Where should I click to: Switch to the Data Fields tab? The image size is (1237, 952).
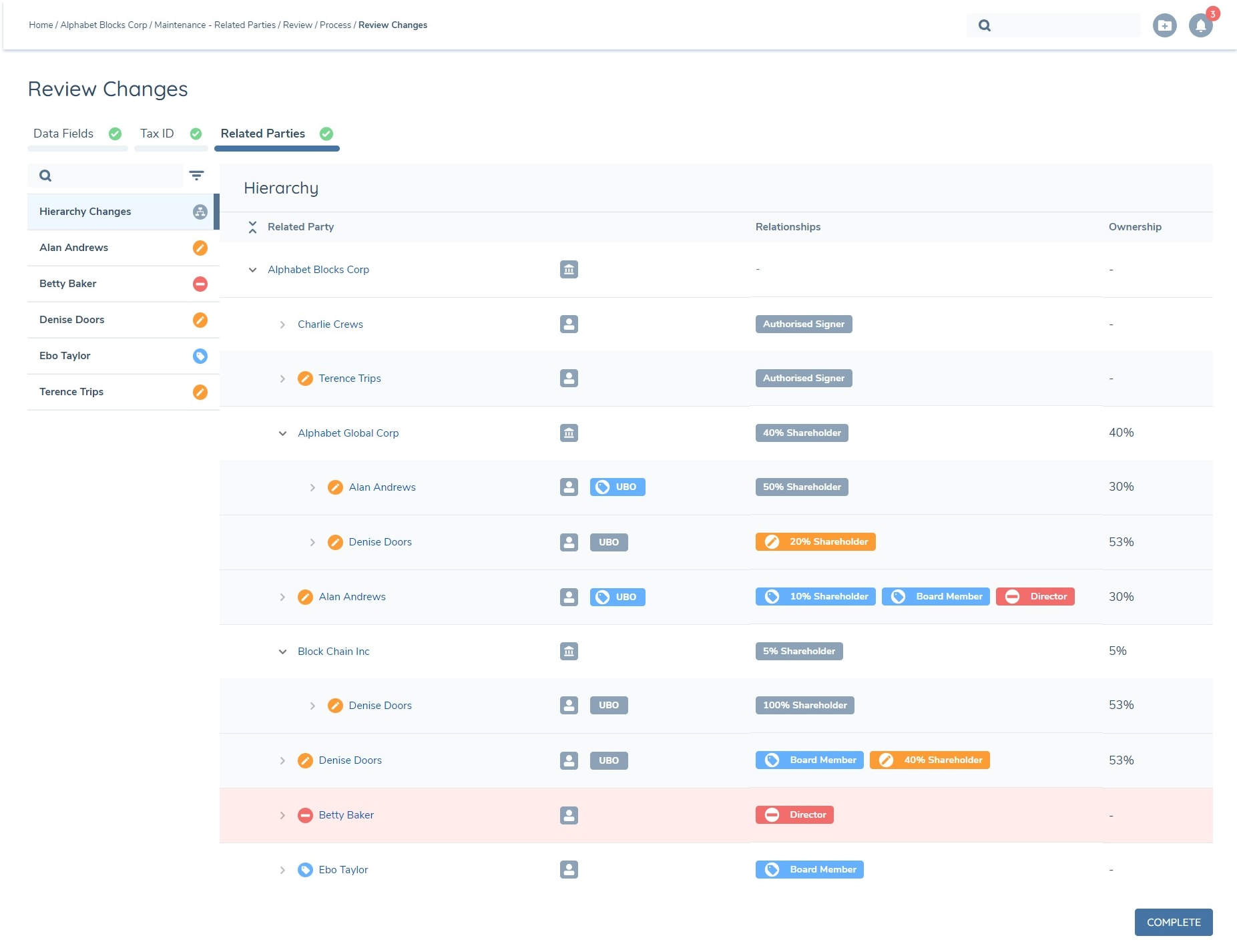click(x=63, y=134)
